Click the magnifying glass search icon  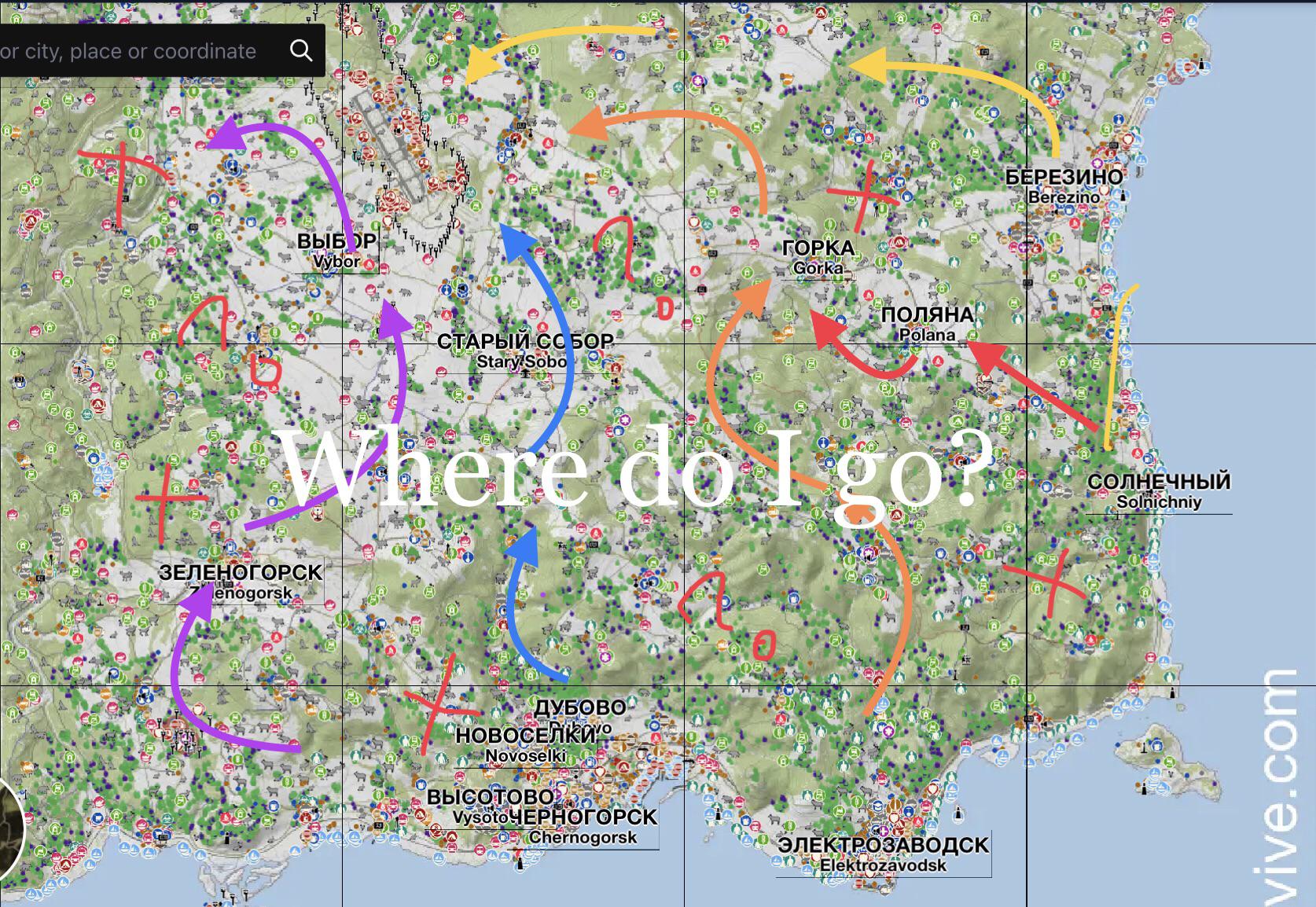coord(302,50)
